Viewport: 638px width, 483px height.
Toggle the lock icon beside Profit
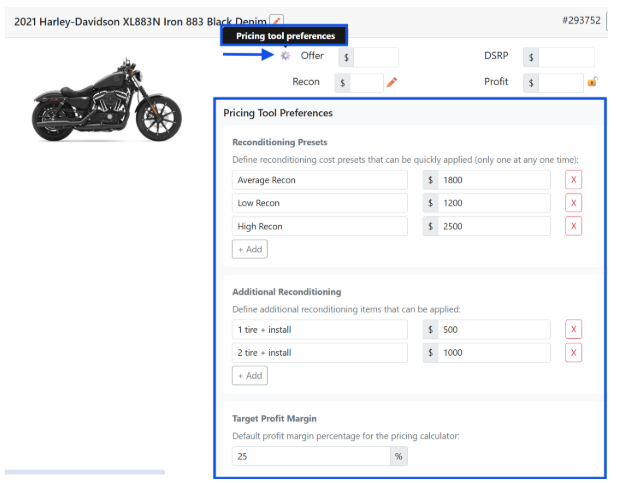tap(592, 83)
